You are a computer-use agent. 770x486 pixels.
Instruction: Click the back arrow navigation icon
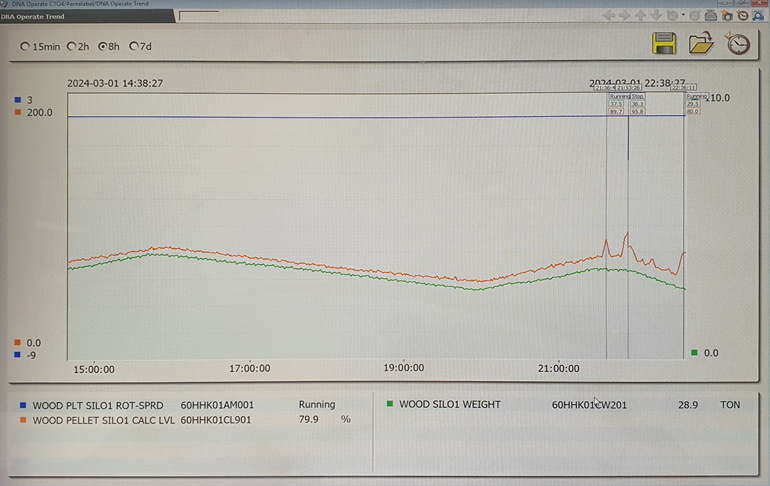[x=609, y=16]
